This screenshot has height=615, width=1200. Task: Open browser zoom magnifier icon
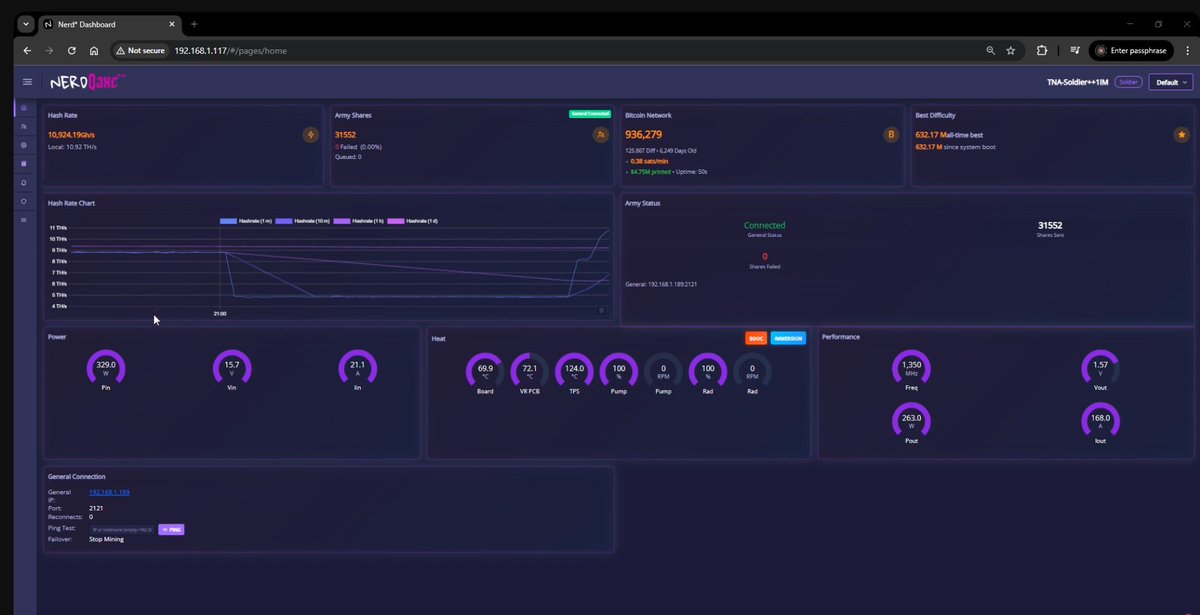click(991, 50)
